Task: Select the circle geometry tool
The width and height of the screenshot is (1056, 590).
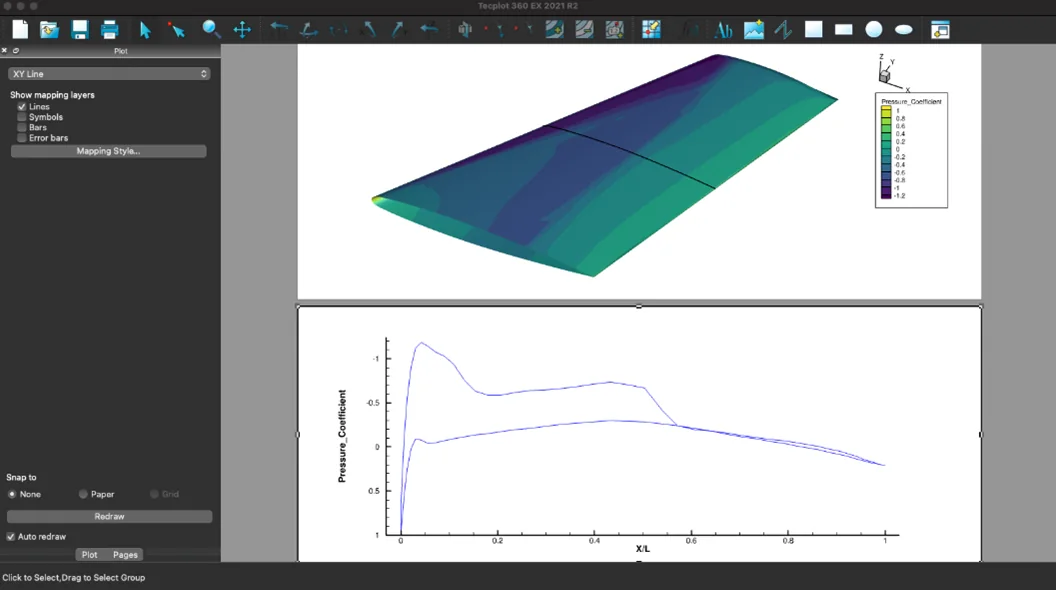Action: (873, 30)
